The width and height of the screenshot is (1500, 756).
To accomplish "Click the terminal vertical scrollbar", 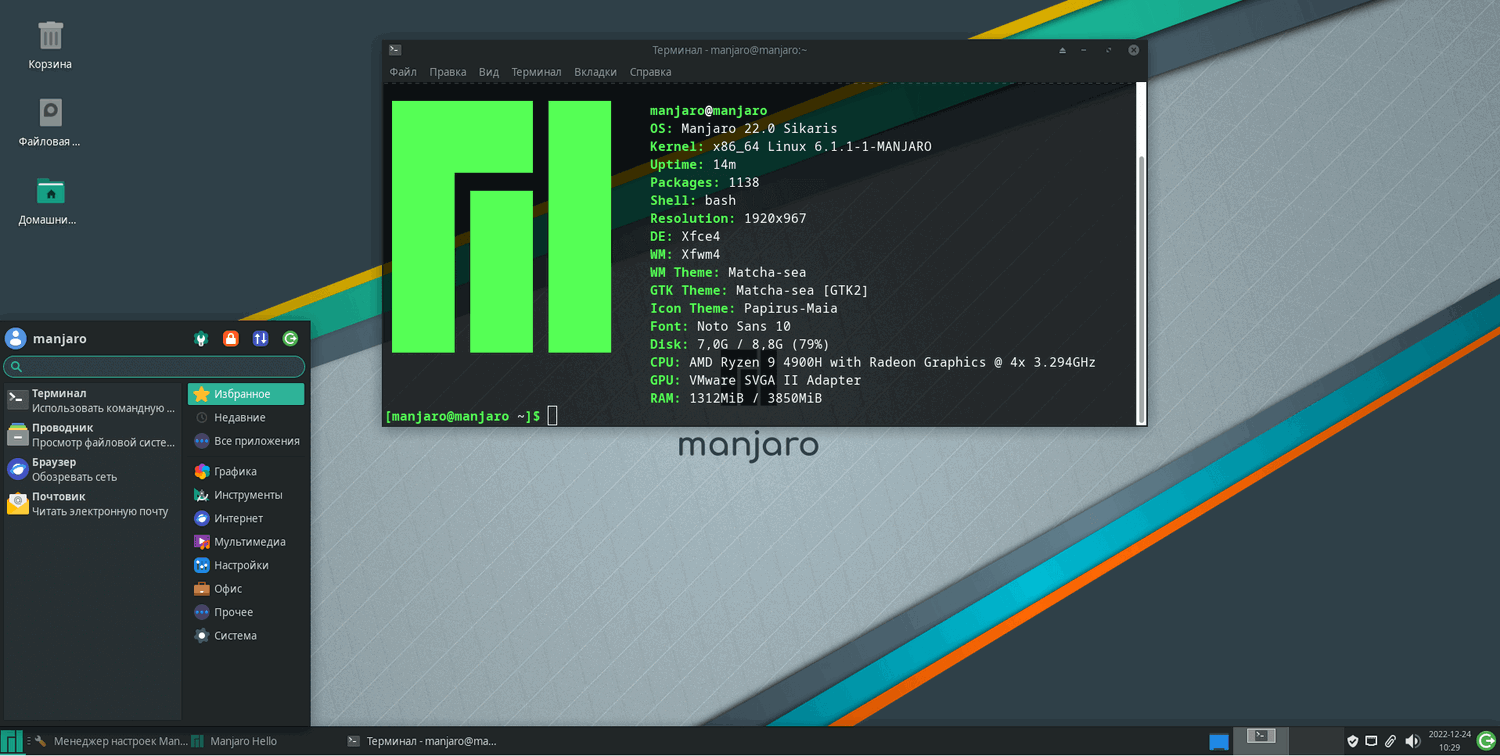I will click(x=1141, y=253).
